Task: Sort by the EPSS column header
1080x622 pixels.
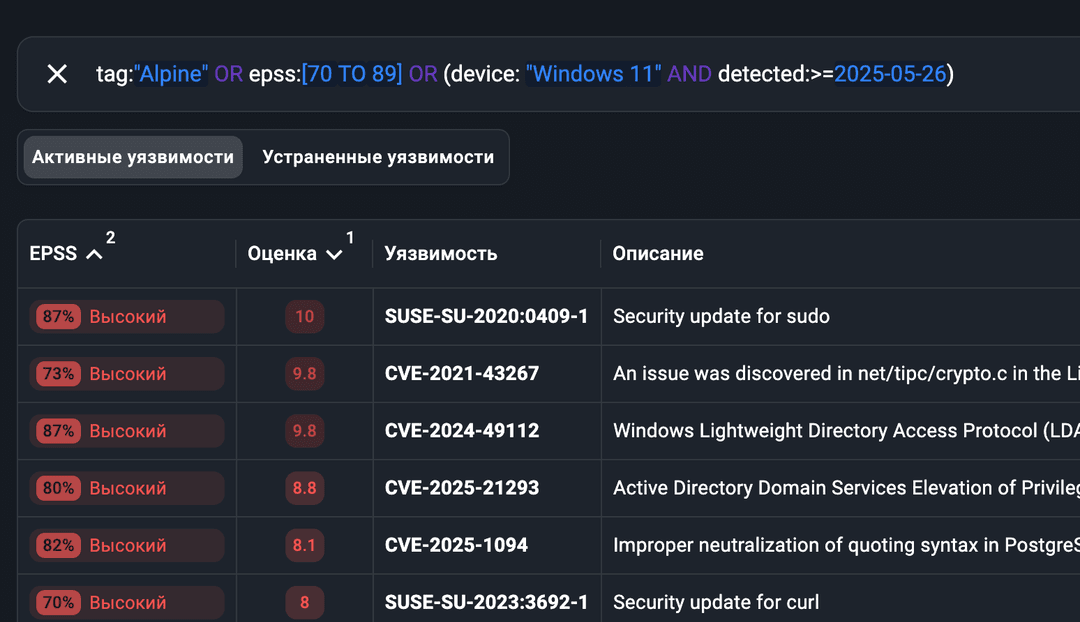Action: tap(53, 254)
